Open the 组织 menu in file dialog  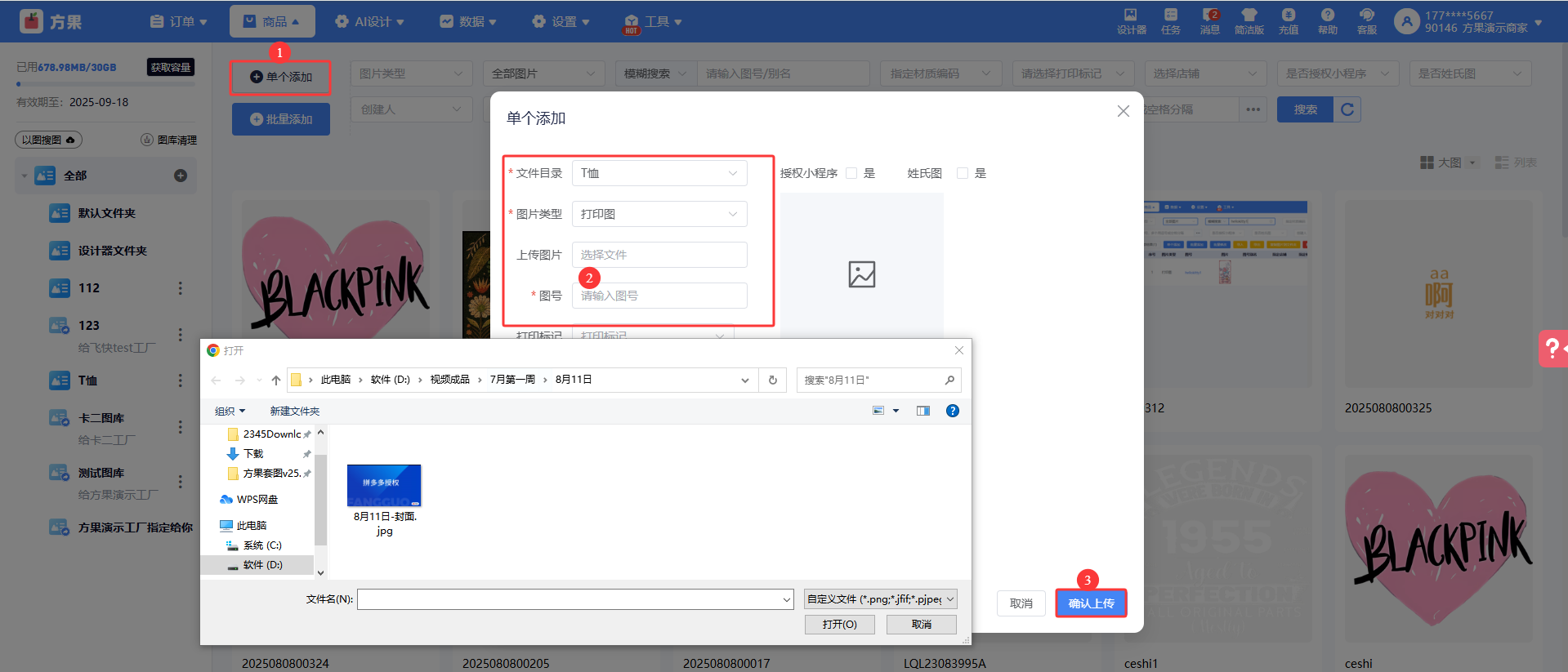coord(230,411)
